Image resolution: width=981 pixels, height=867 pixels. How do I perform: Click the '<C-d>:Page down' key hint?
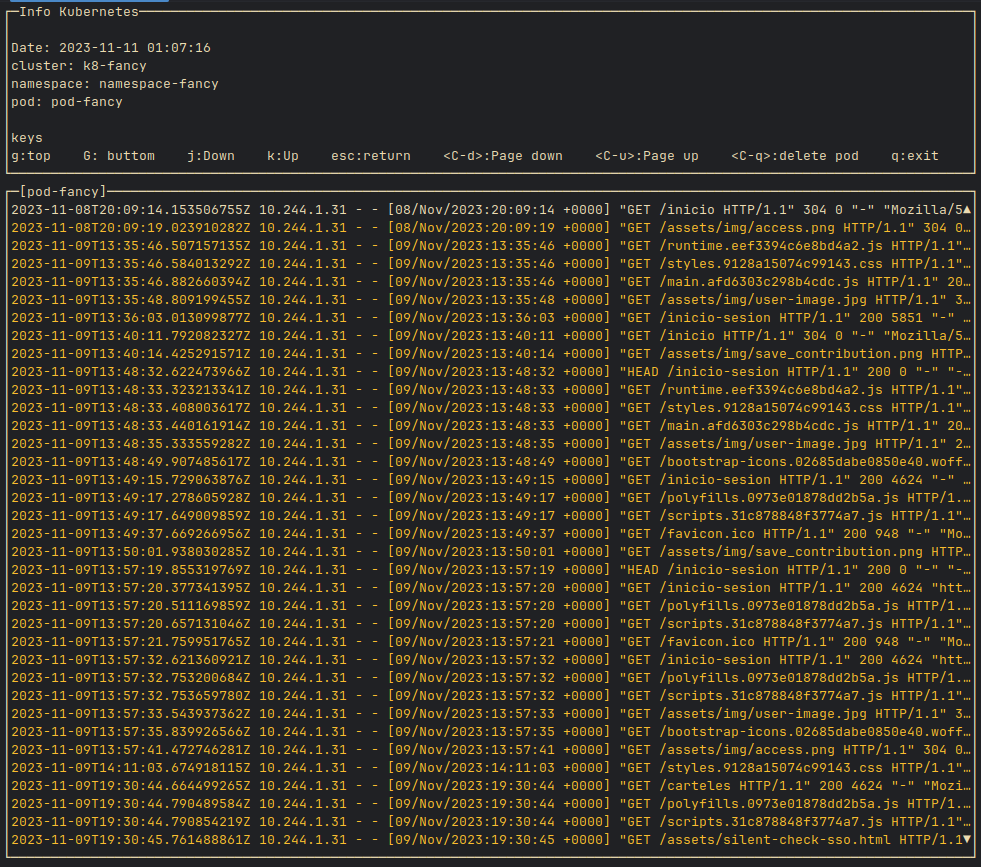point(503,156)
